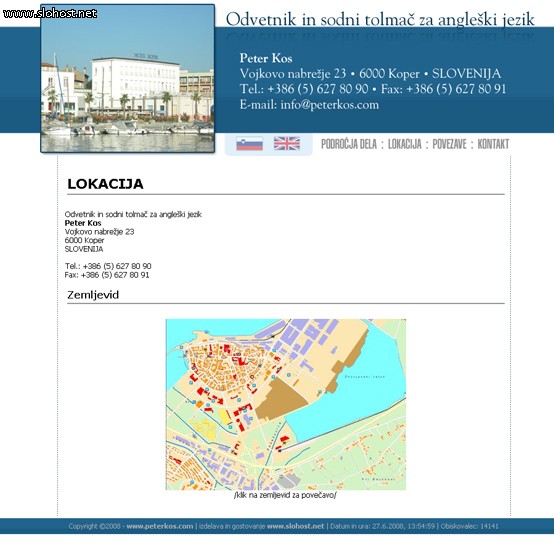Follow the www.peterkos.com footer link
Screen dimensions: 554x552
[x=160, y=526]
